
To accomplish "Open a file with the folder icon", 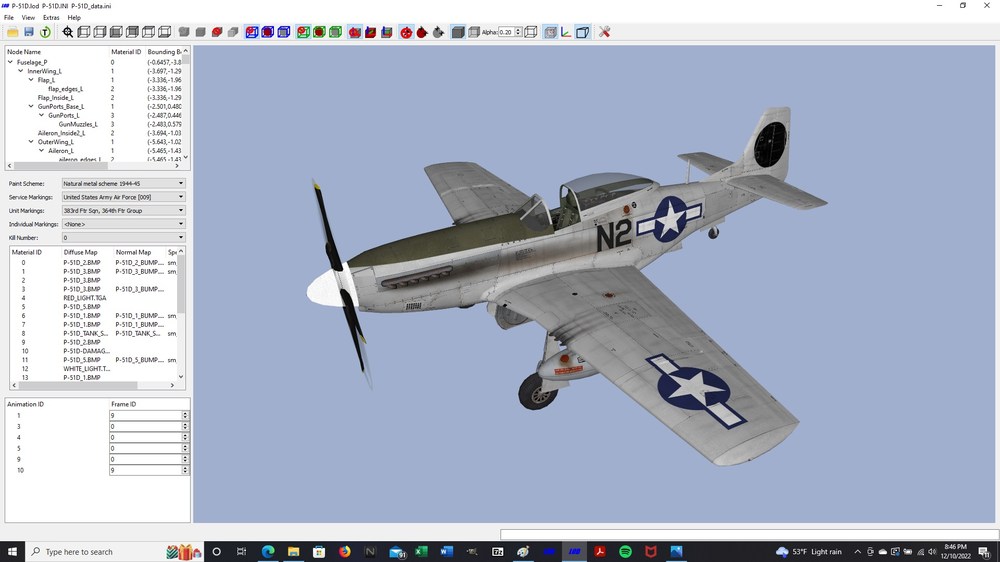I will point(13,32).
